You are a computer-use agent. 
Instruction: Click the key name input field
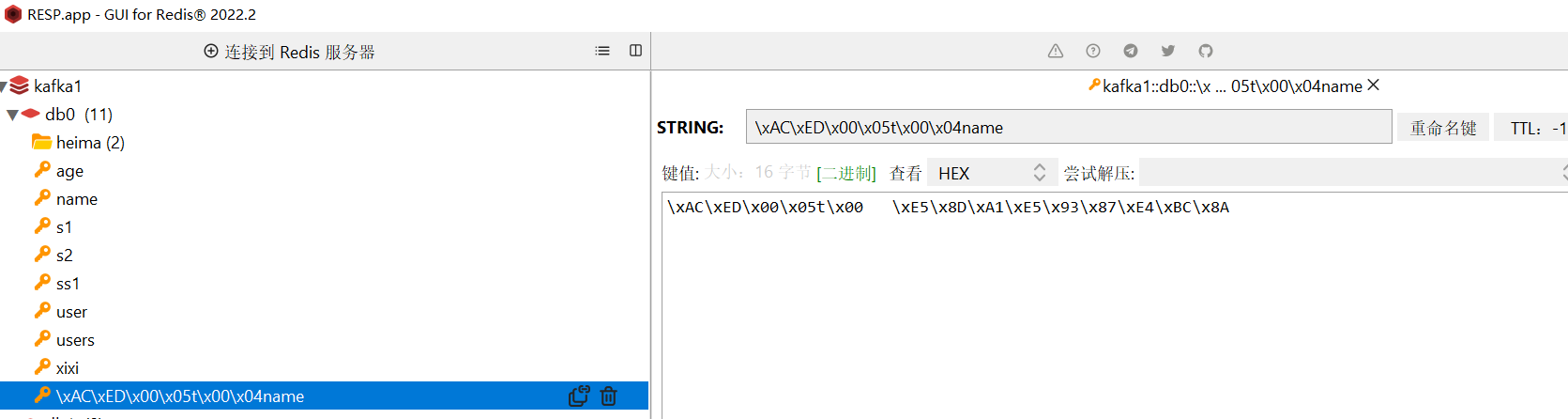tap(1069, 127)
